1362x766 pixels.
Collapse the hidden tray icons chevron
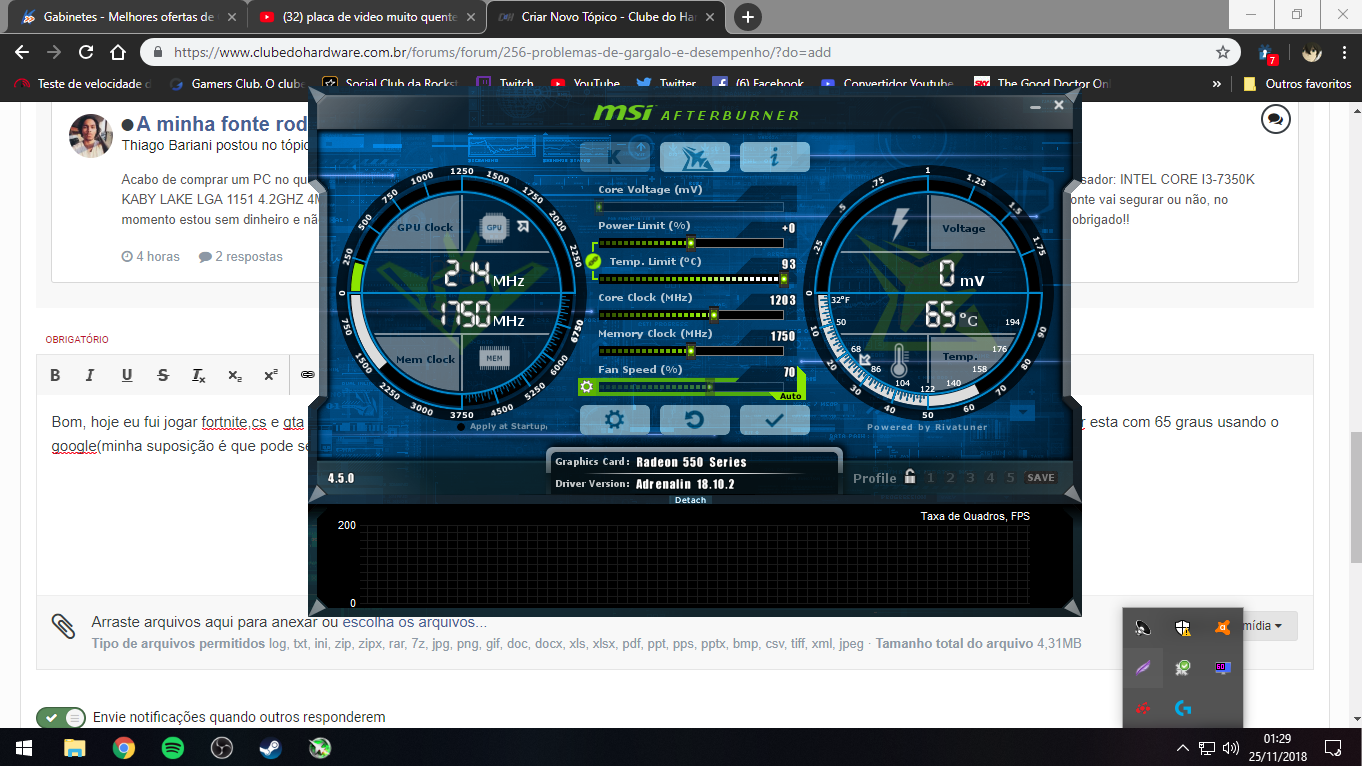(1183, 747)
